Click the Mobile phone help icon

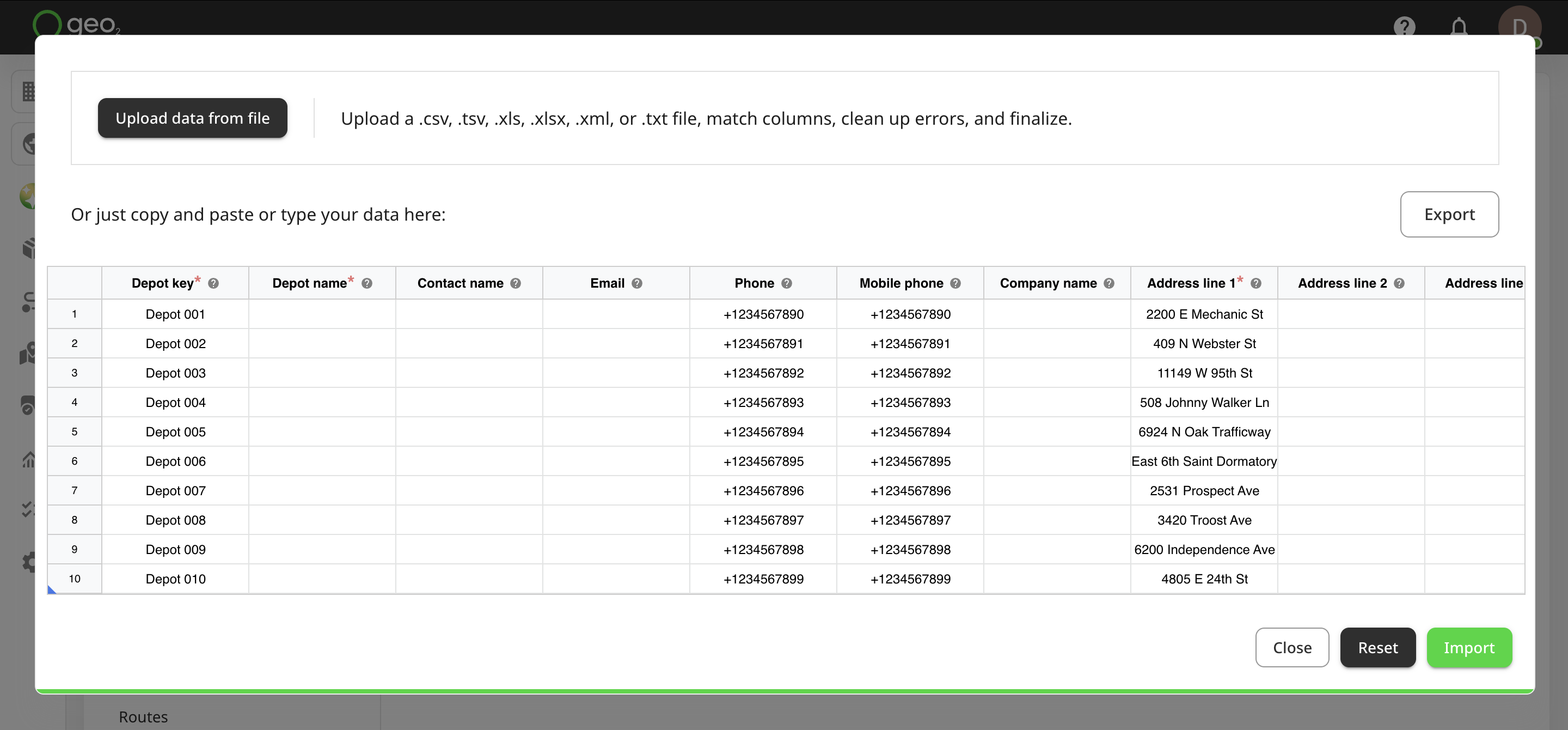click(955, 283)
